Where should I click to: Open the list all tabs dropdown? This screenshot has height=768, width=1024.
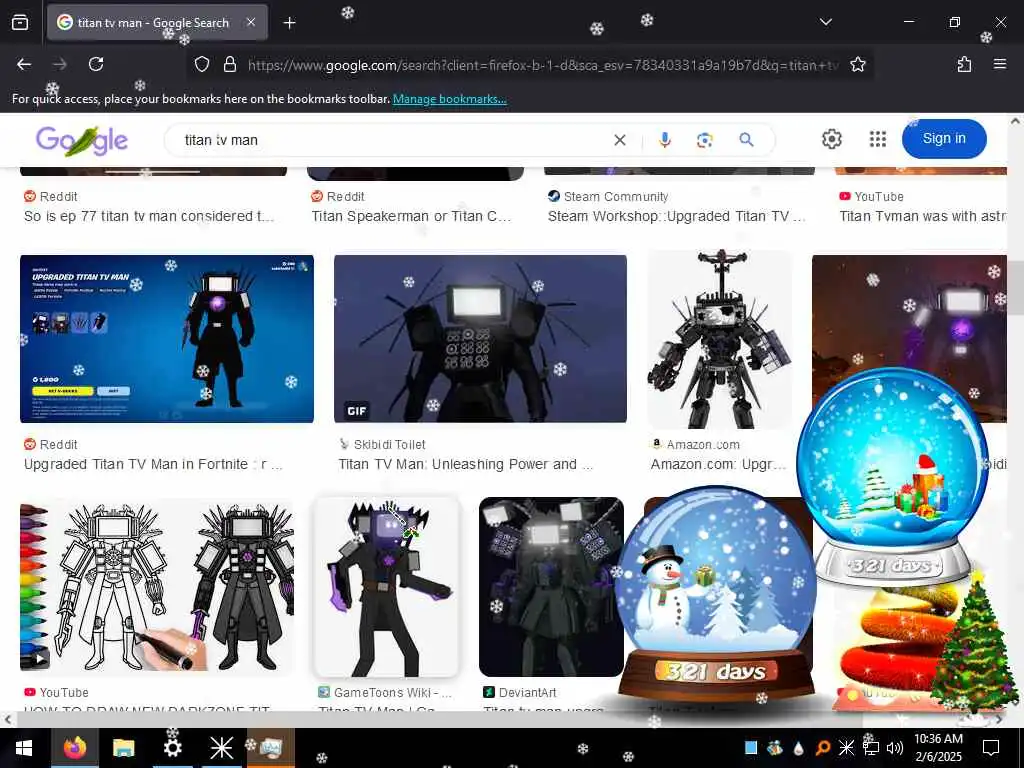tap(825, 22)
